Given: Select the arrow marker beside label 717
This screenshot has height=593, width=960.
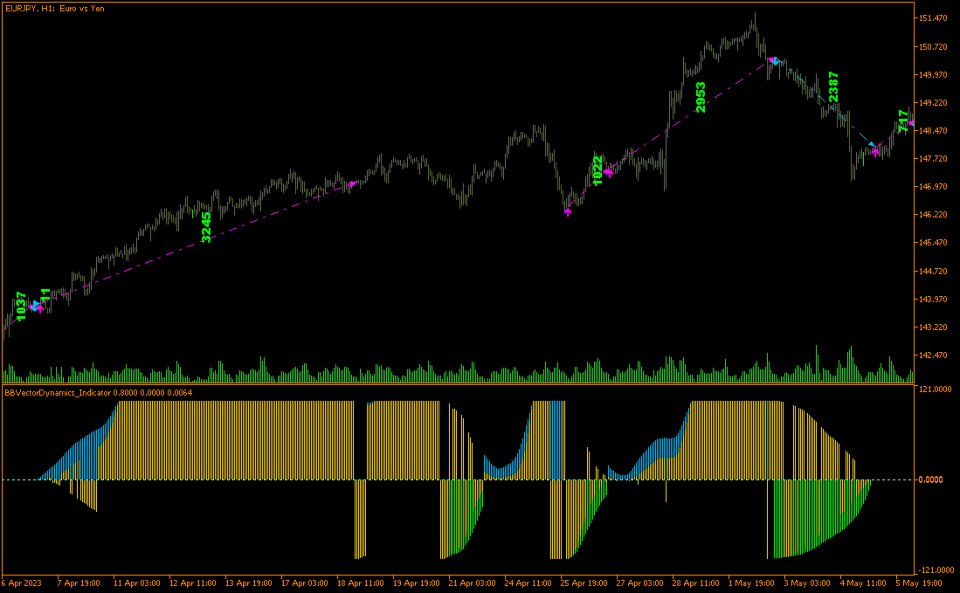Looking at the screenshot, I should 912,123.
